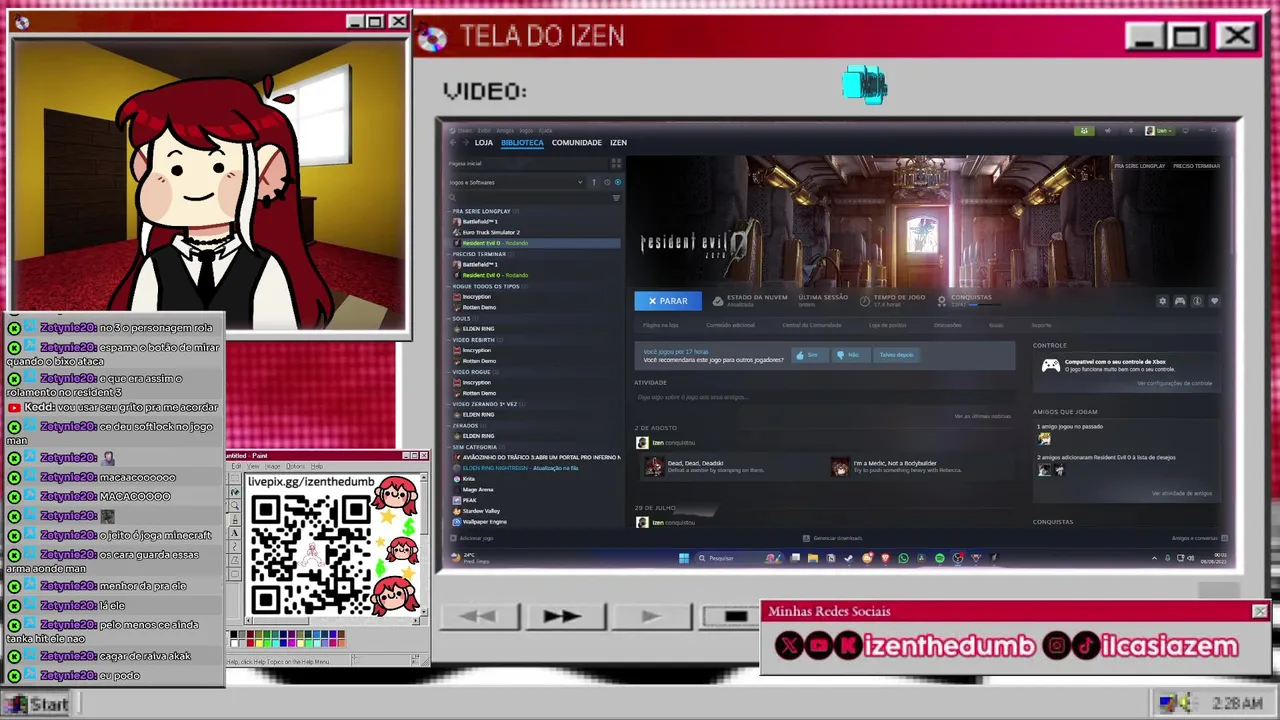Toggle ready-to-play filter icon
This screenshot has height=720, width=1280.
(617, 182)
